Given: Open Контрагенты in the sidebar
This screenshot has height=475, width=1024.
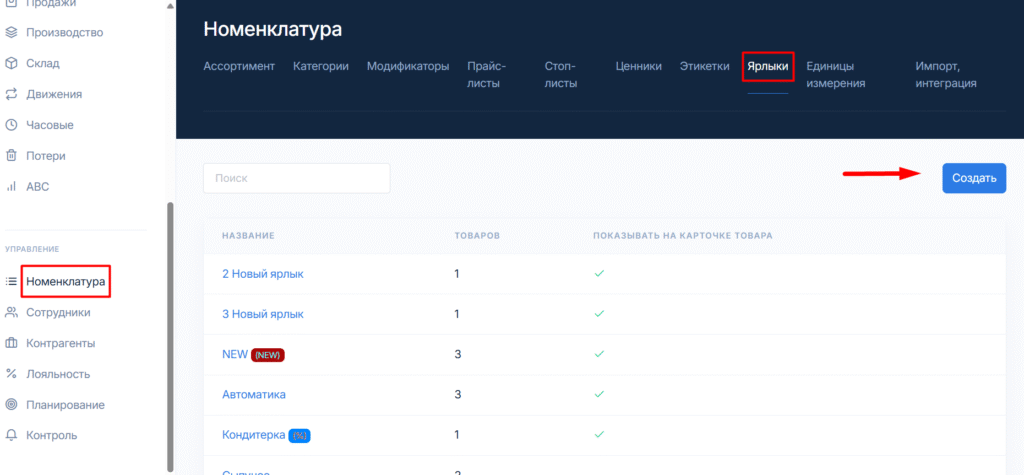Looking at the screenshot, I should pyautogui.click(x=61, y=343).
